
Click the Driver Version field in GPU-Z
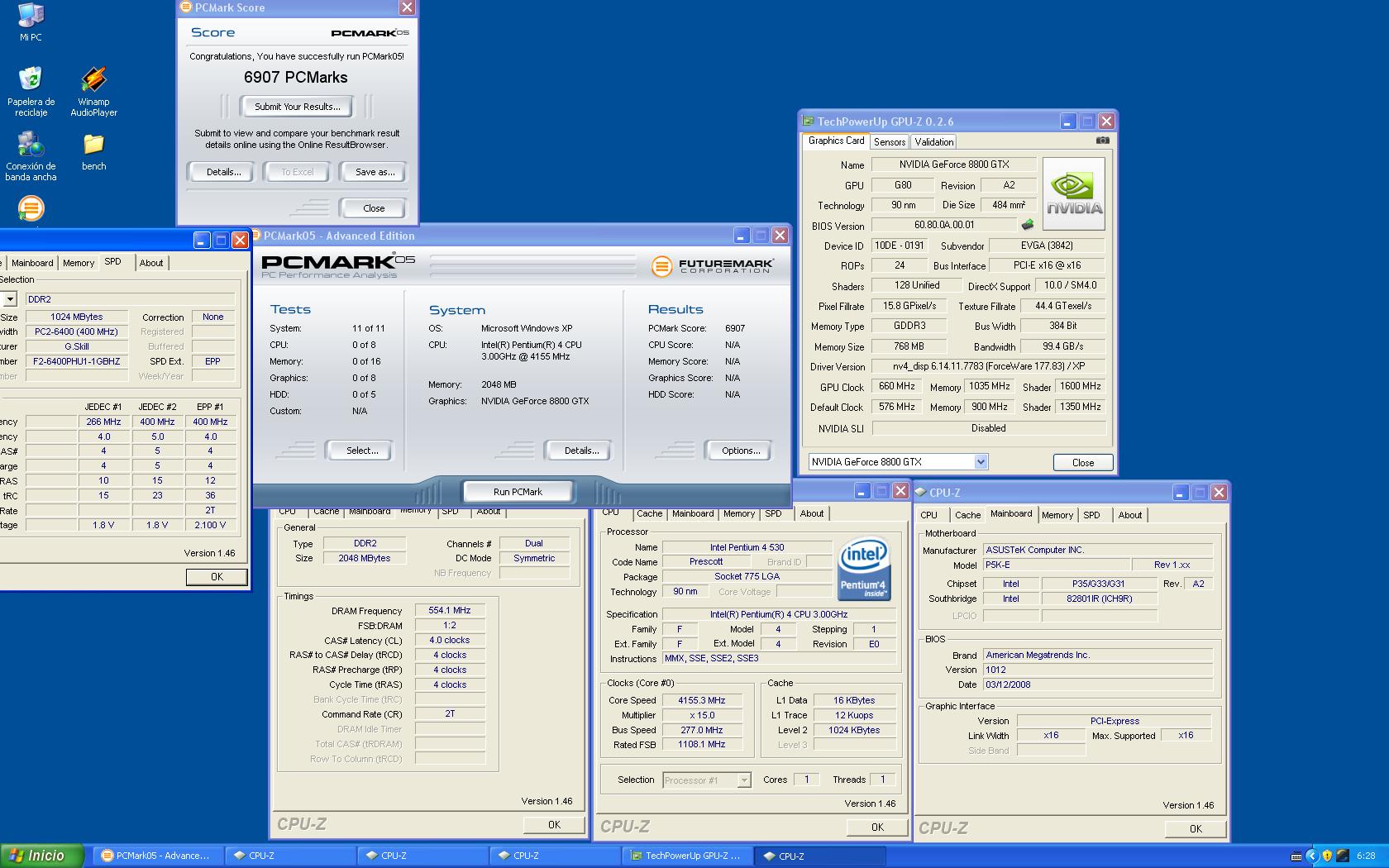(x=989, y=366)
